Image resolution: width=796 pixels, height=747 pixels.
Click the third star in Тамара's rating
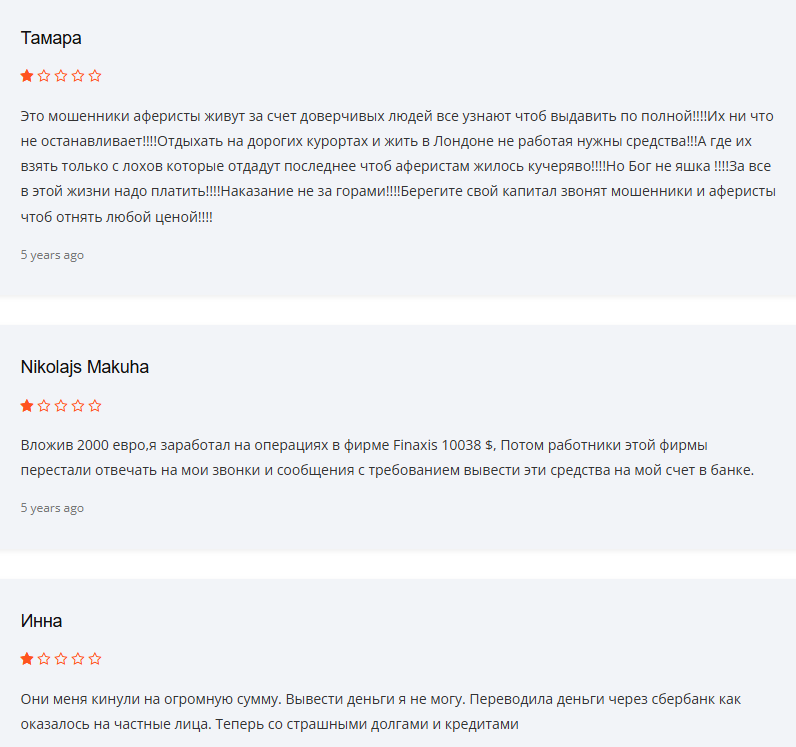pos(61,76)
